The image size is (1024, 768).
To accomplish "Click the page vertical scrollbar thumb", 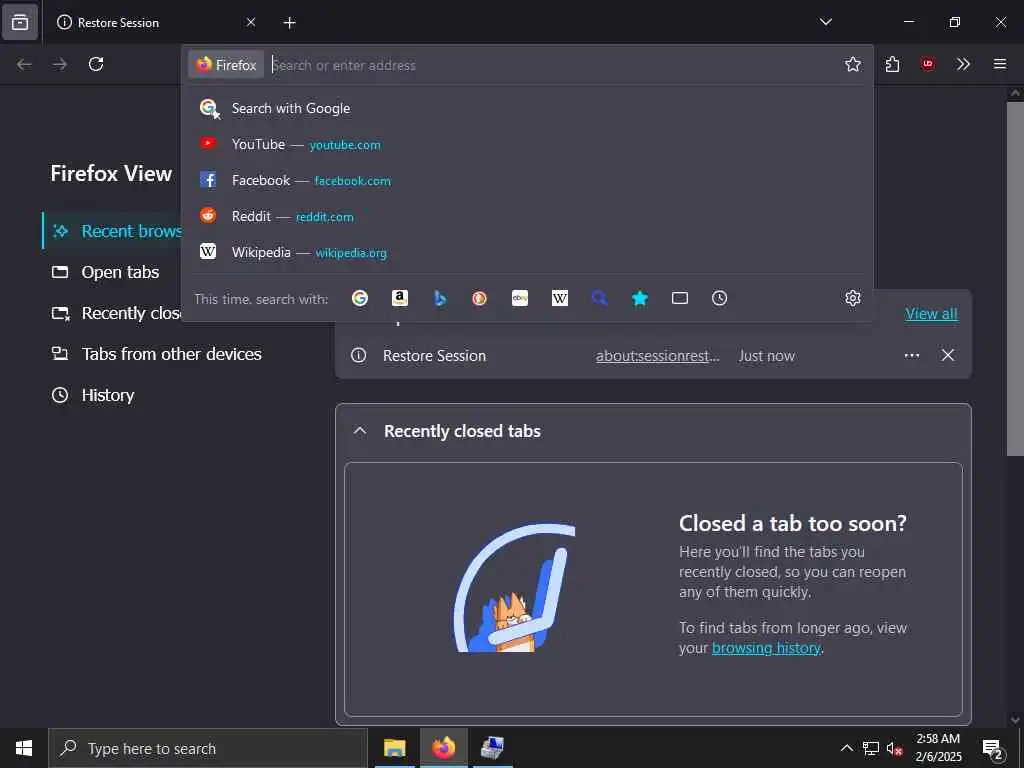I will (x=1015, y=279).
